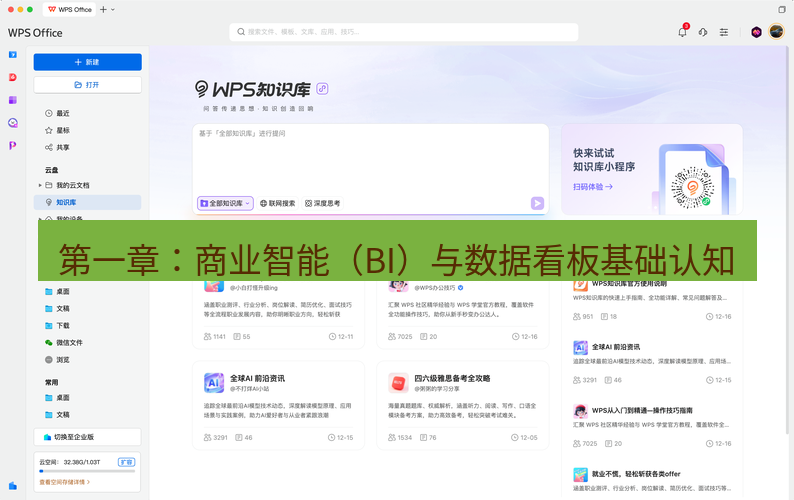The image size is (794, 500).
Task: Open the 四六级雅思备考全攻略 title
Action: [x=452, y=378]
